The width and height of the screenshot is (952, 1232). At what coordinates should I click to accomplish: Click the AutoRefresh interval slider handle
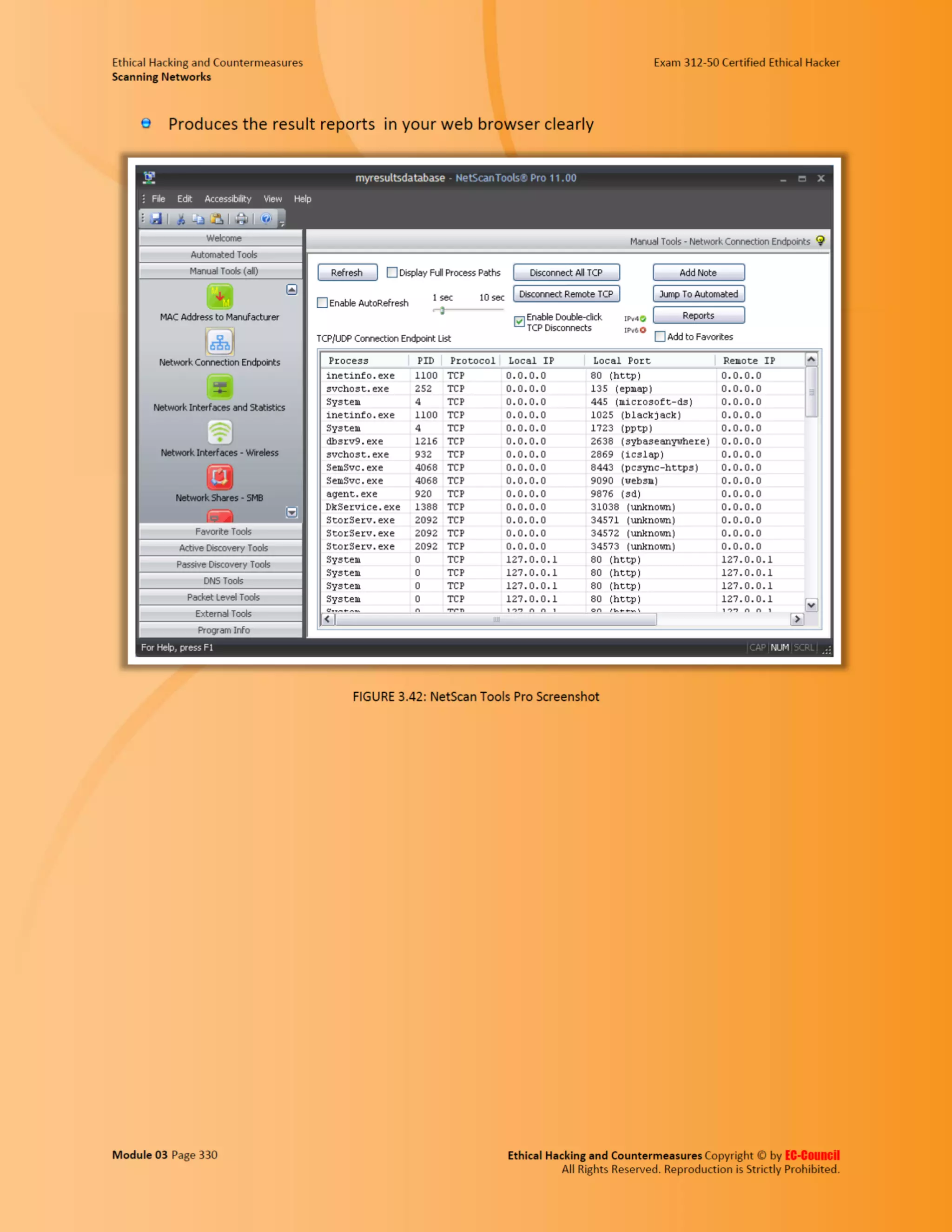[443, 310]
